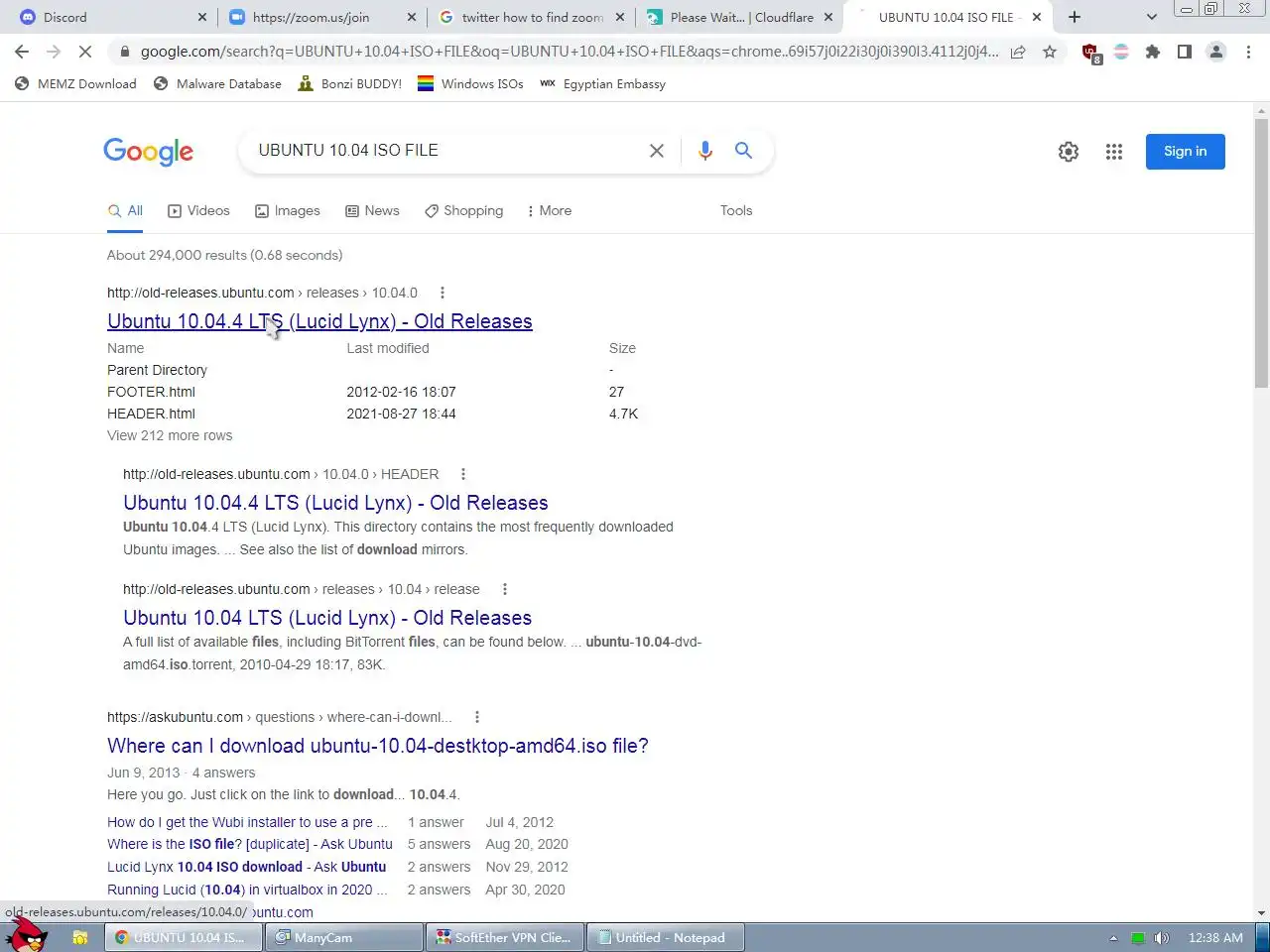Open Ubuntu 10.04 LTS Old Releases link
The width and height of the screenshot is (1270, 952).
(x=327, y=618)
